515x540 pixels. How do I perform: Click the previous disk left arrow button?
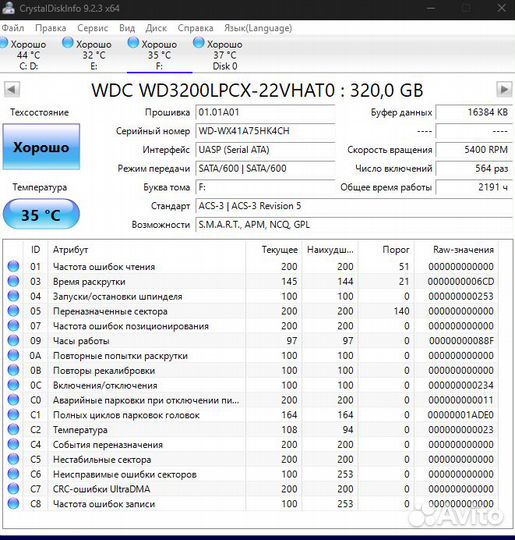click(x=12, y=90)
